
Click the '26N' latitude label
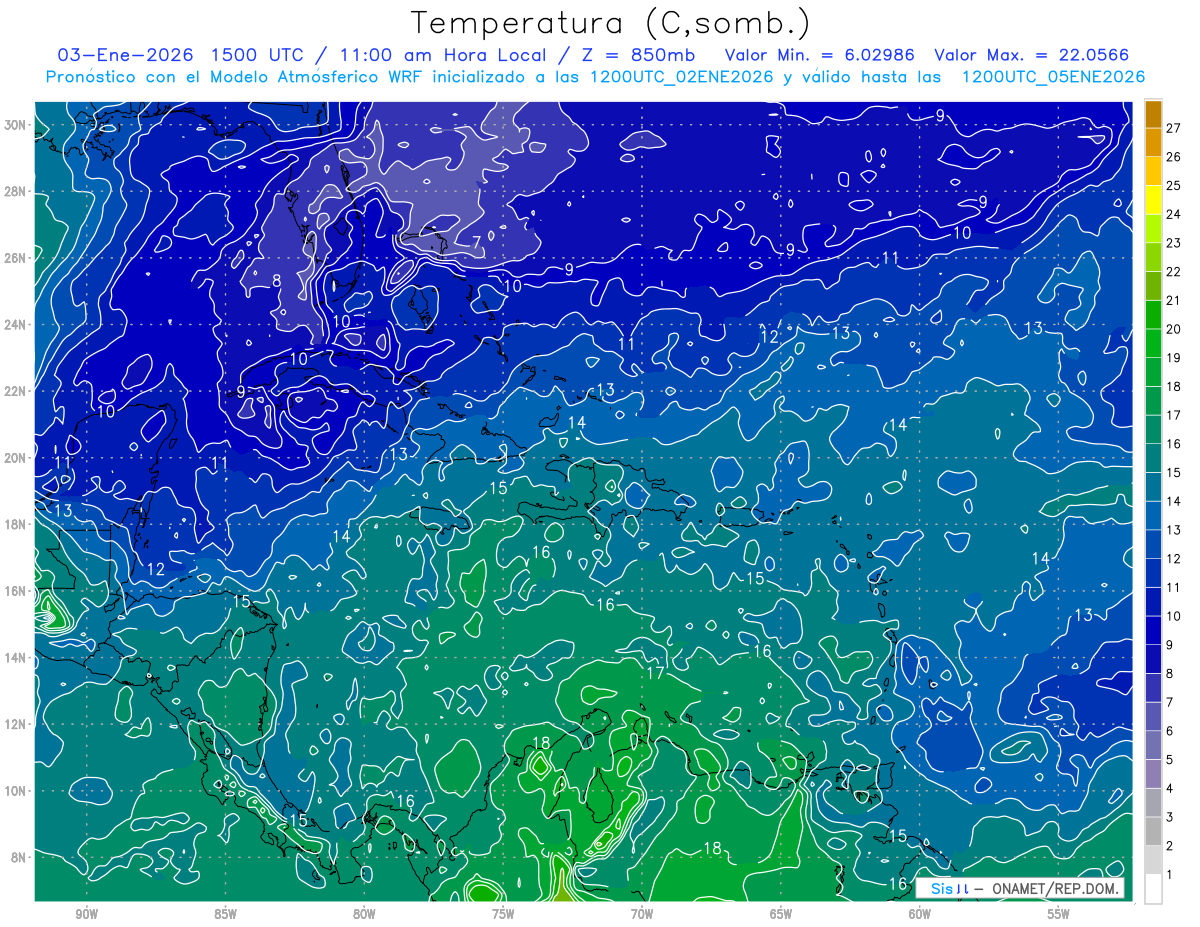tap(16, 258)
